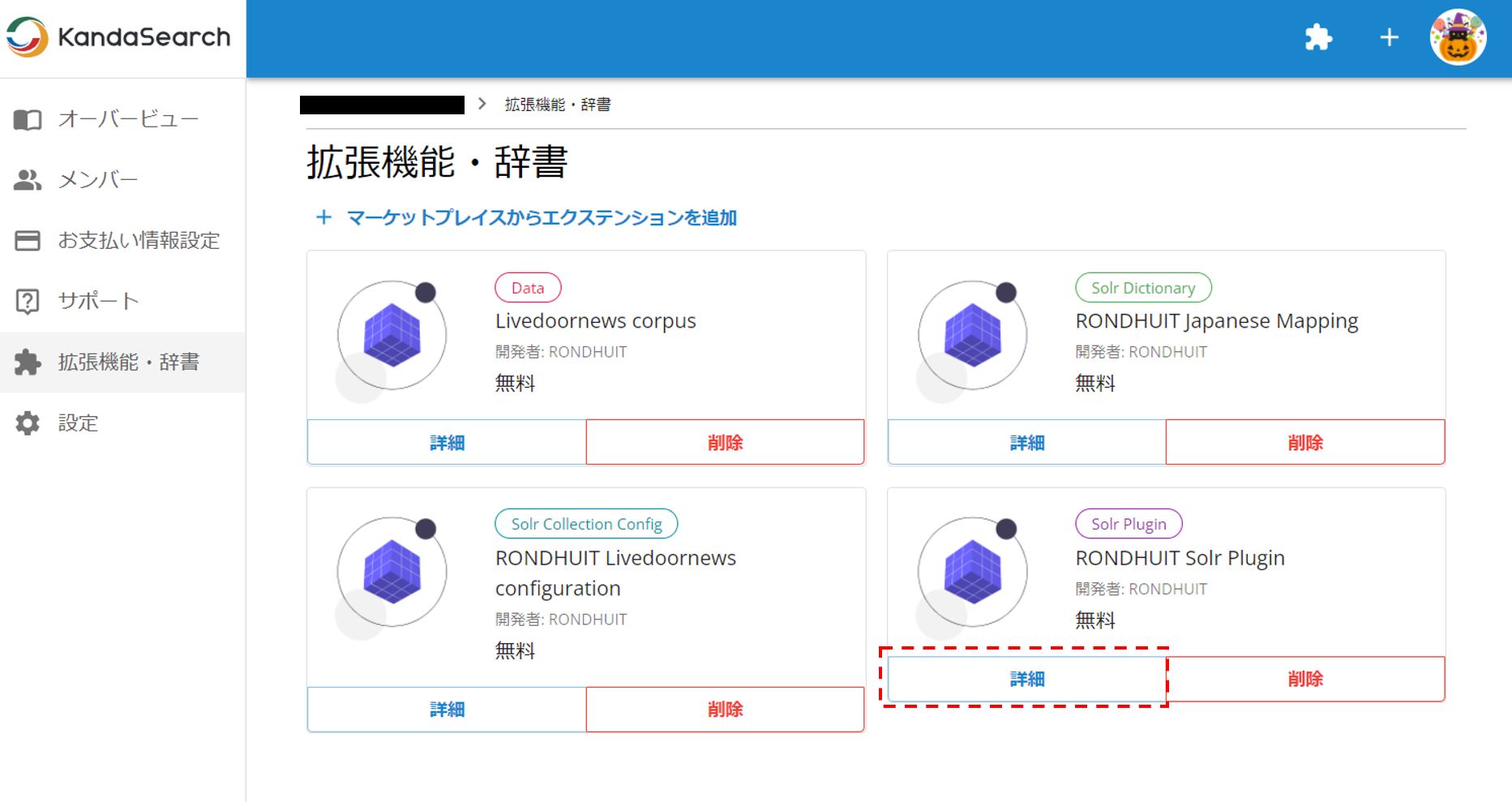Click the settings gear icon

(28, 423)
